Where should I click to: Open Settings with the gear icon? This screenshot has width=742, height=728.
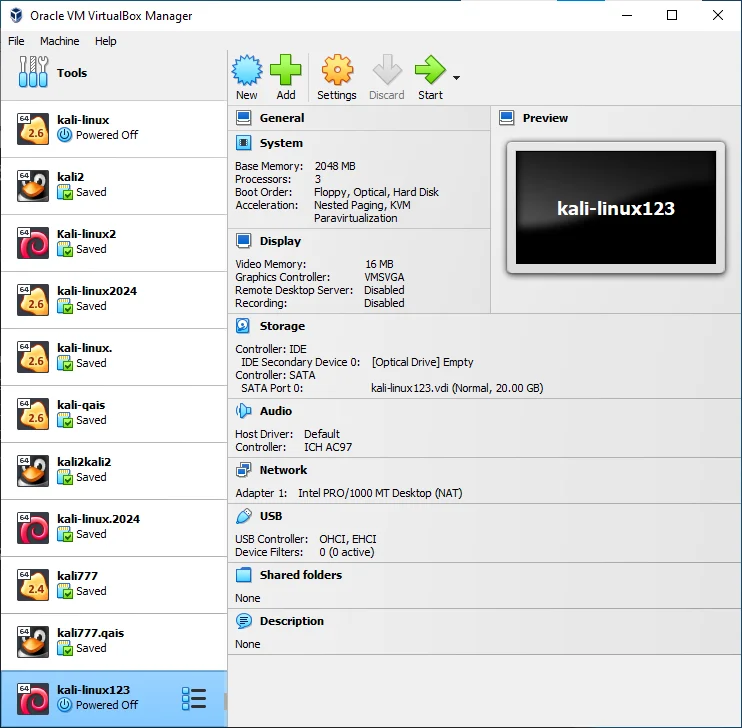click(337, 70)
